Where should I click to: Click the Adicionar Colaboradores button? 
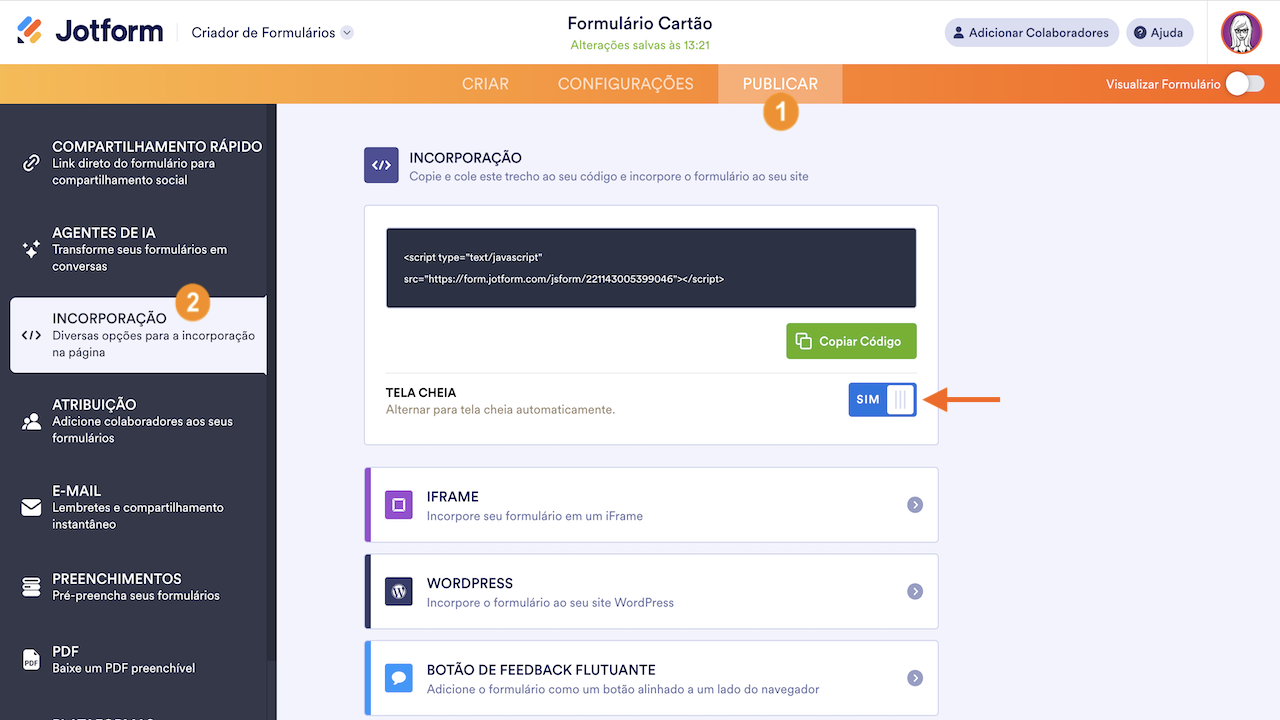[1030, 33]
